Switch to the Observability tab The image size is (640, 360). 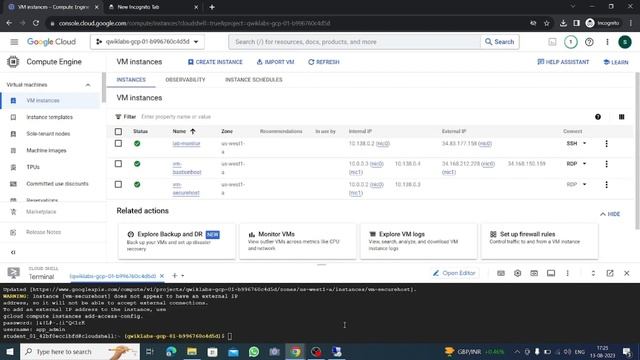click(185, 80)
